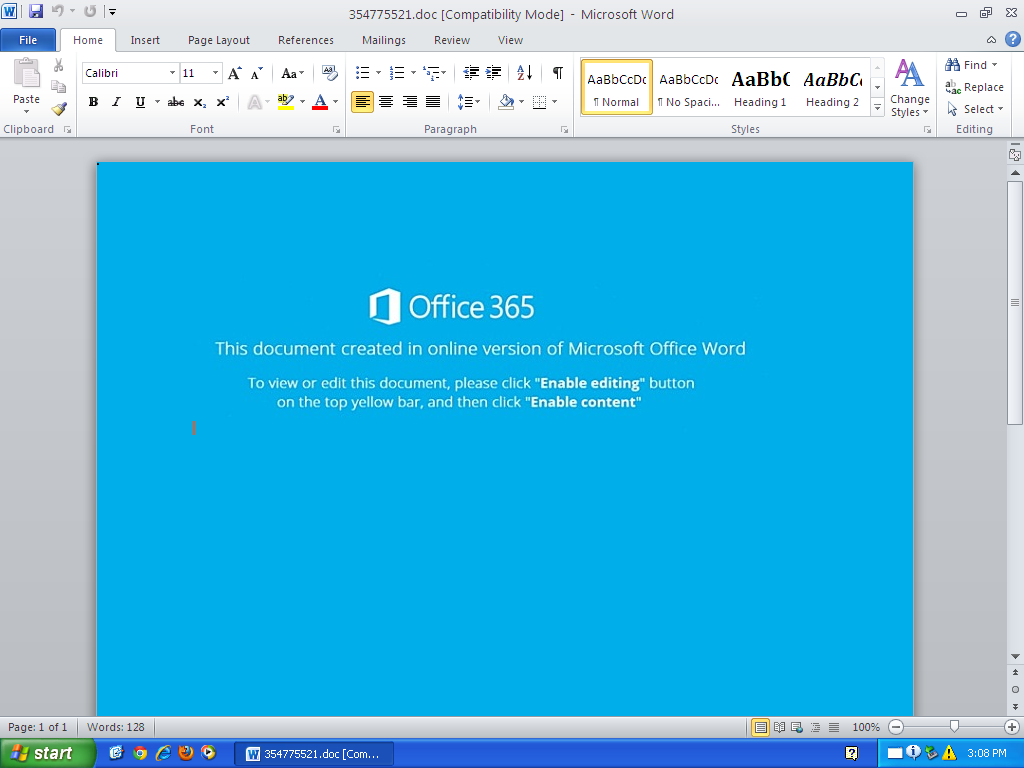
Task: Open Change Styles menu
Action: (x=910, y=88)
